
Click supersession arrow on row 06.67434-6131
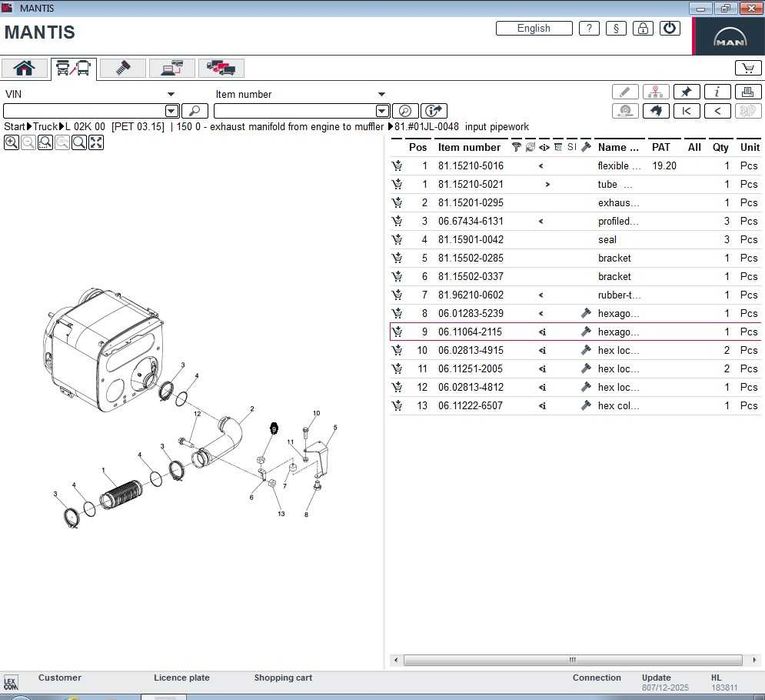(x=541, y=221)
